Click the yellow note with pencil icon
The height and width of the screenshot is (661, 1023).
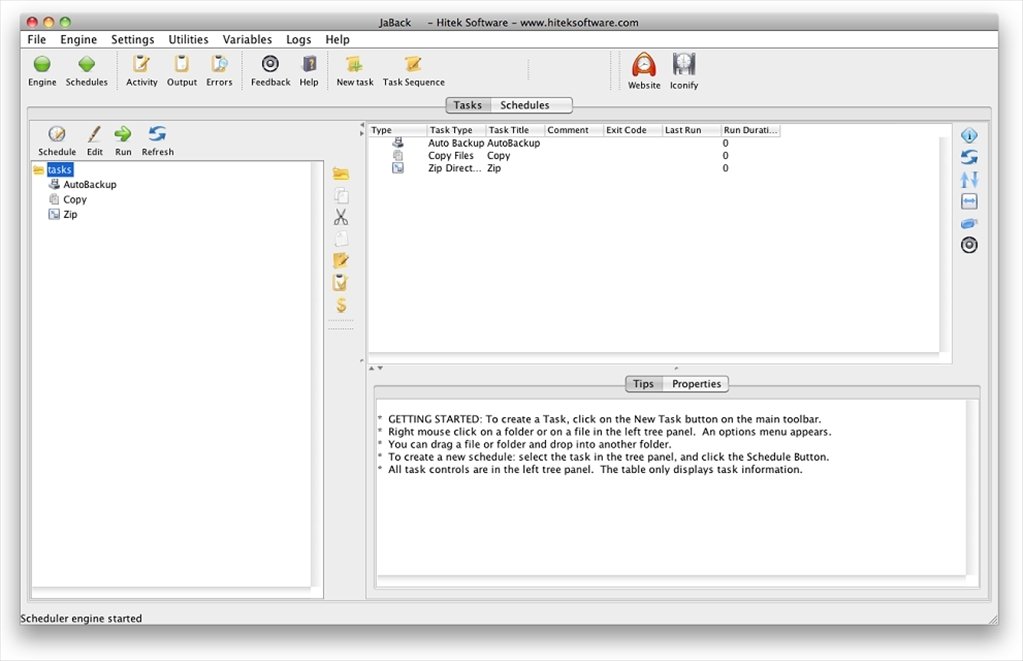click(341, 260)
